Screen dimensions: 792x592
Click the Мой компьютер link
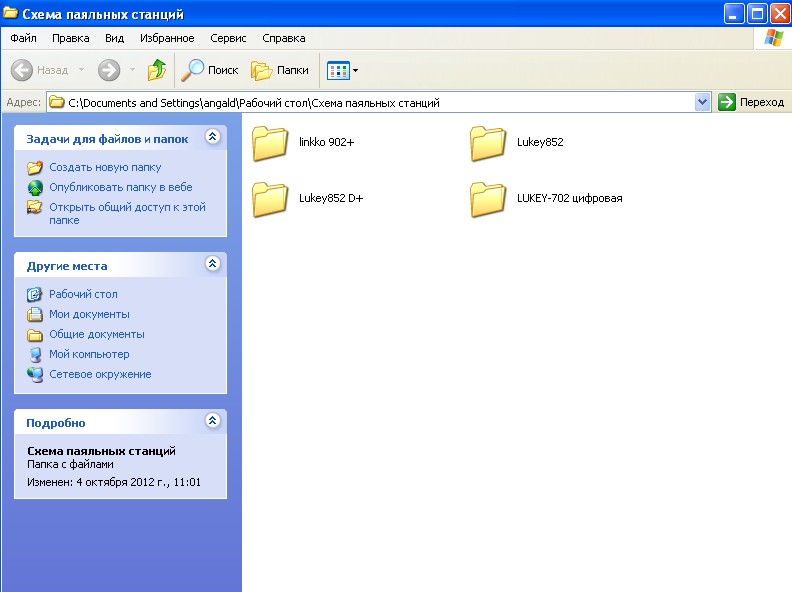pyautogui.click(x=89, y=354)
